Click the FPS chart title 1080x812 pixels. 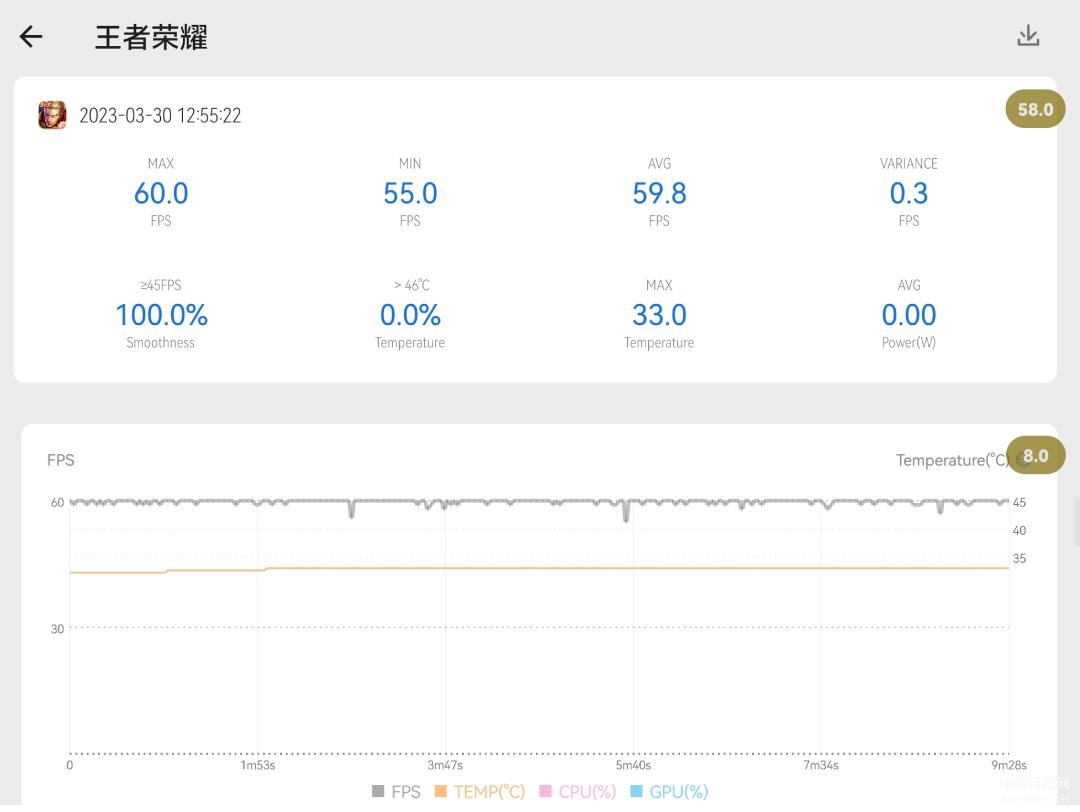[61, 460]
